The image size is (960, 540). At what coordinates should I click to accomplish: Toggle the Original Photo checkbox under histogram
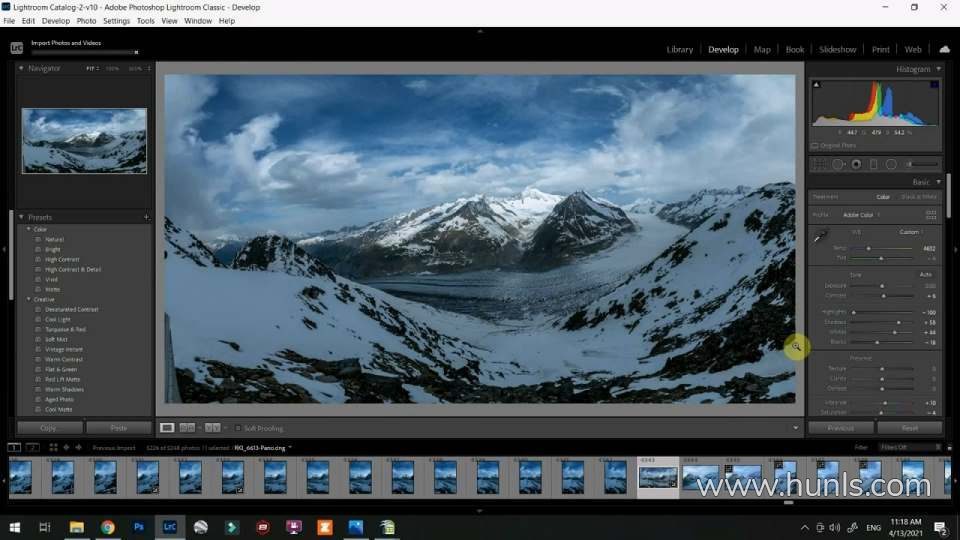(x=815, y=145)
